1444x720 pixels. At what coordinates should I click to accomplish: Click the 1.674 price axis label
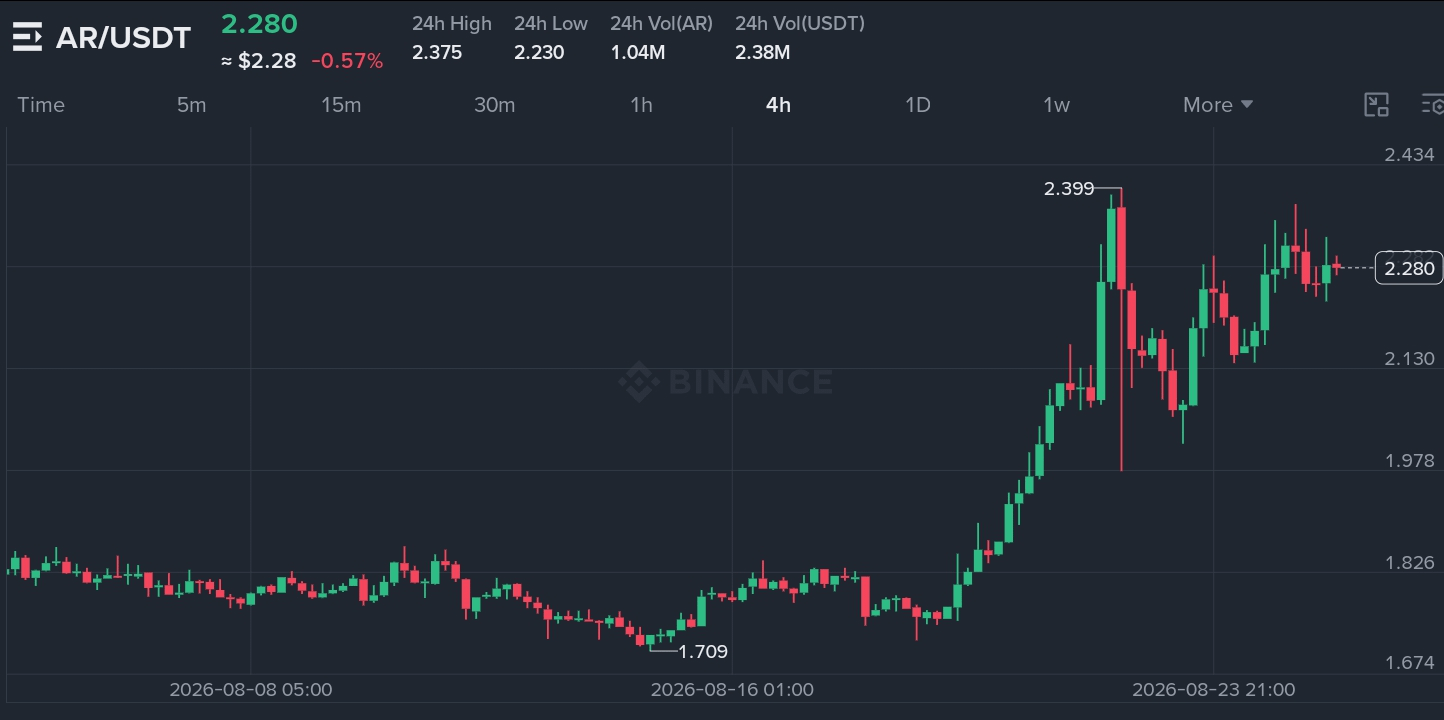1409,662
